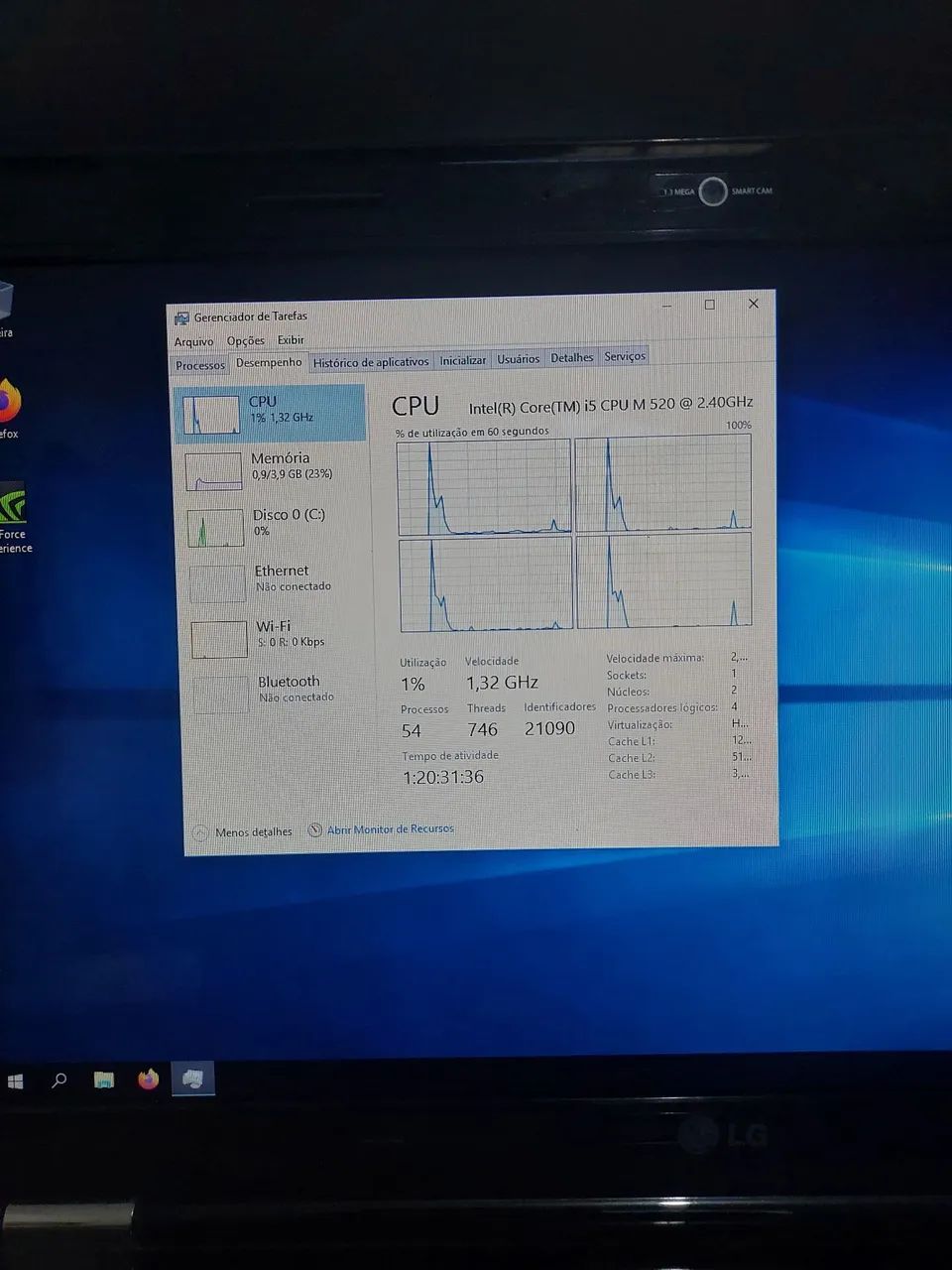This screenshot has width=952, height=1270.
Task: Click the bottom-right CPU core graph
Action: pyautogui.click(x=664, y=581)
